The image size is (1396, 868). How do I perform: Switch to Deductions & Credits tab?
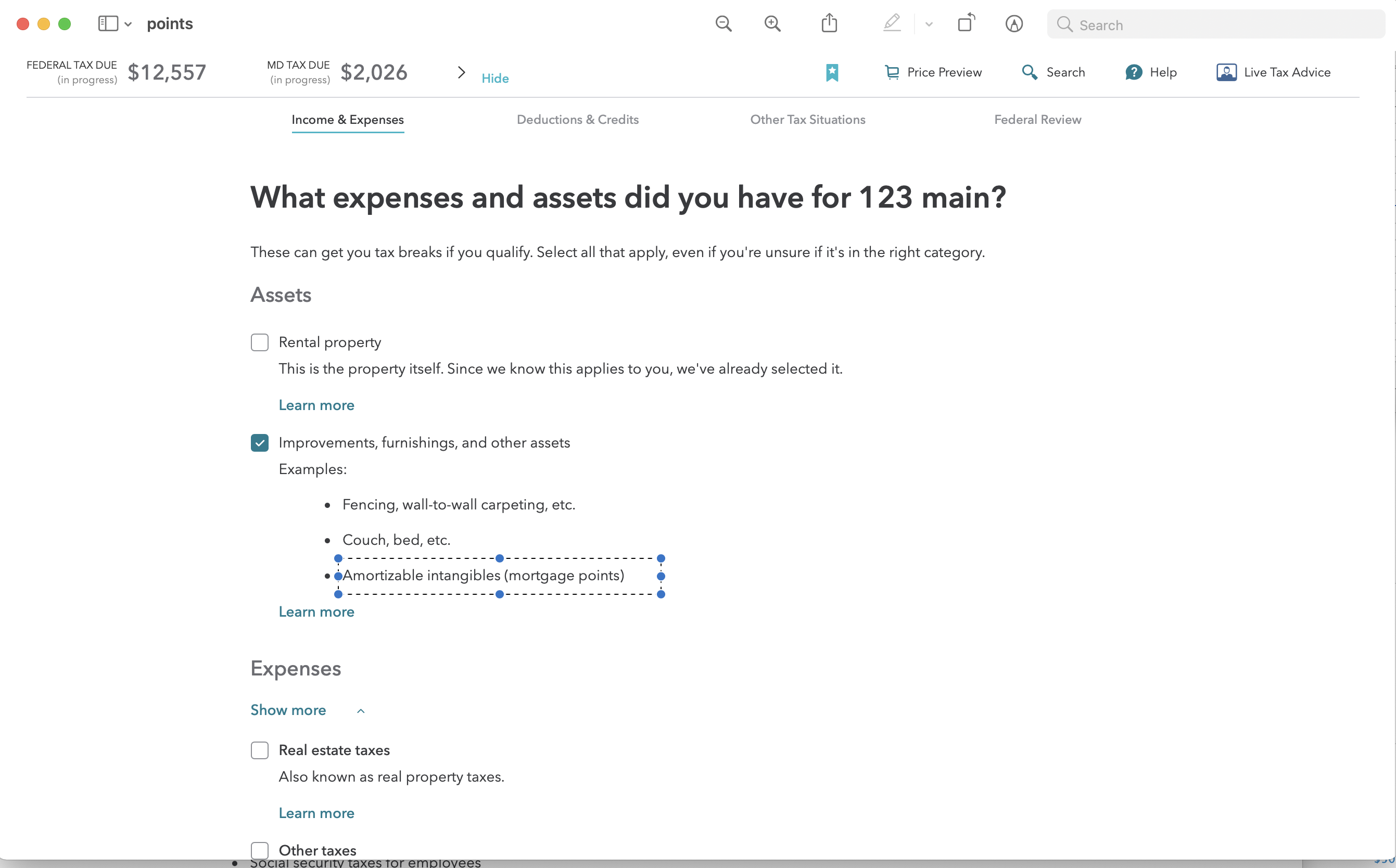click(x=578, y=119)
